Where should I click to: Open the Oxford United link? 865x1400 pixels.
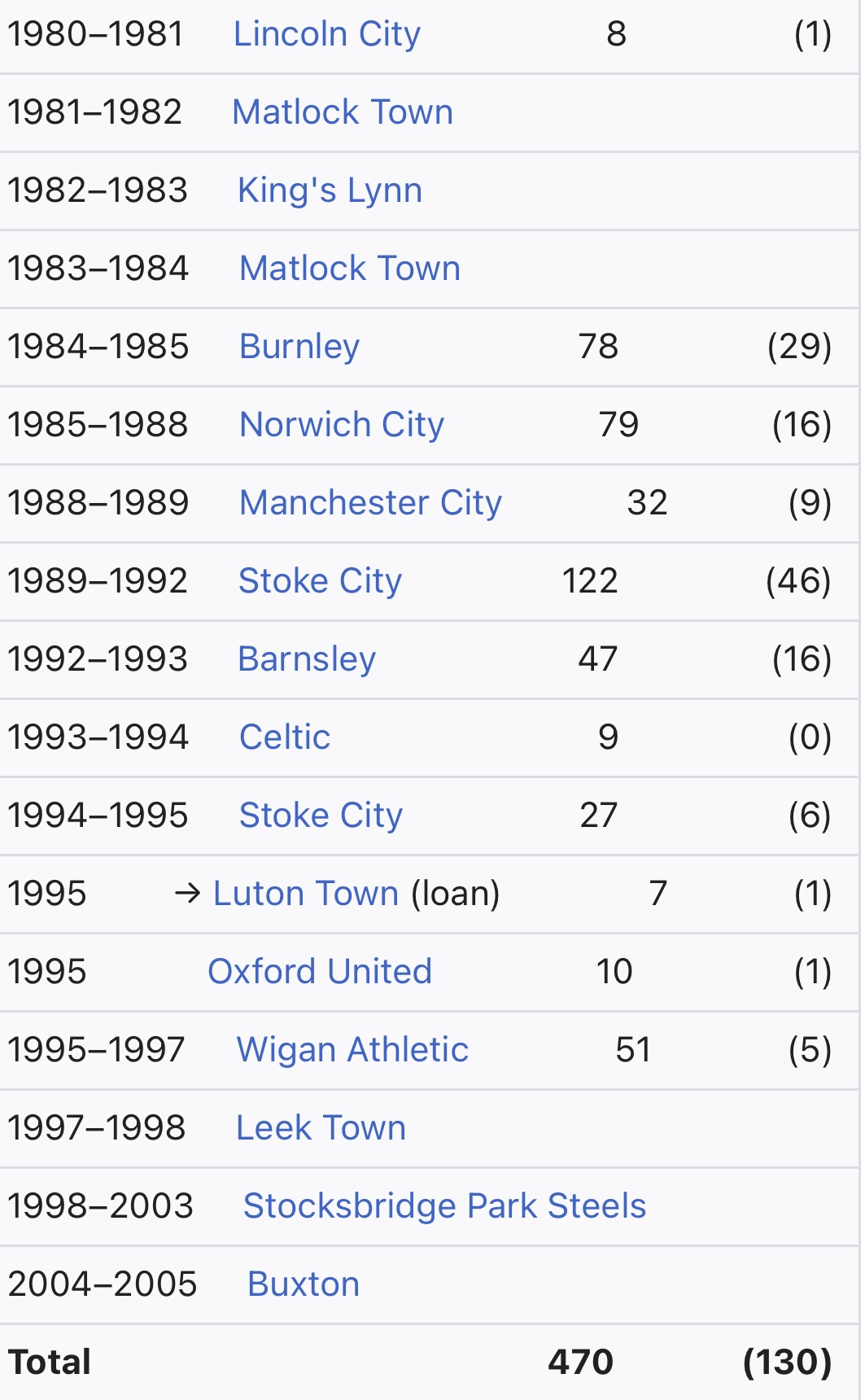(320, 972)
